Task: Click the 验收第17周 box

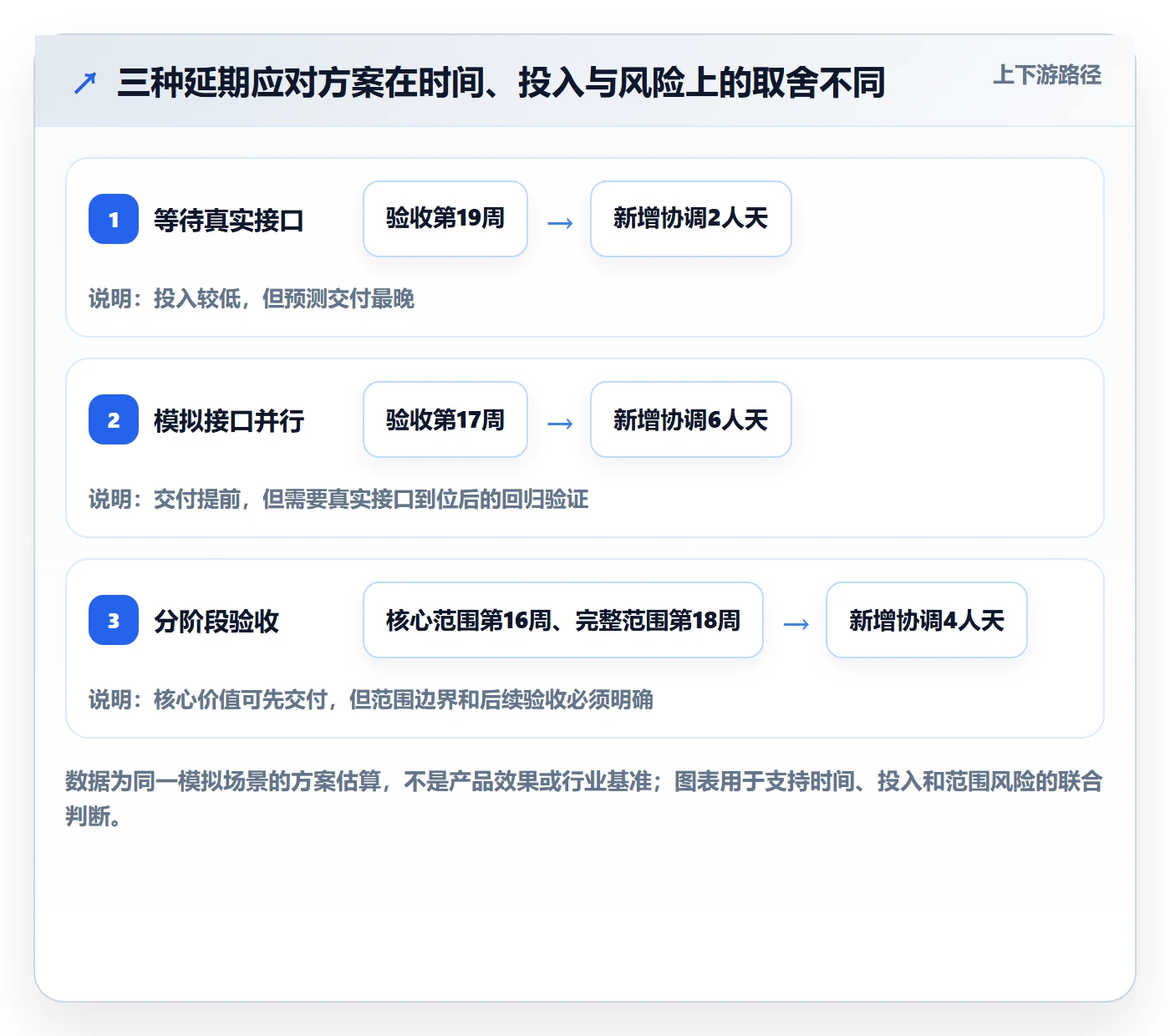Action: click(445, 419)
